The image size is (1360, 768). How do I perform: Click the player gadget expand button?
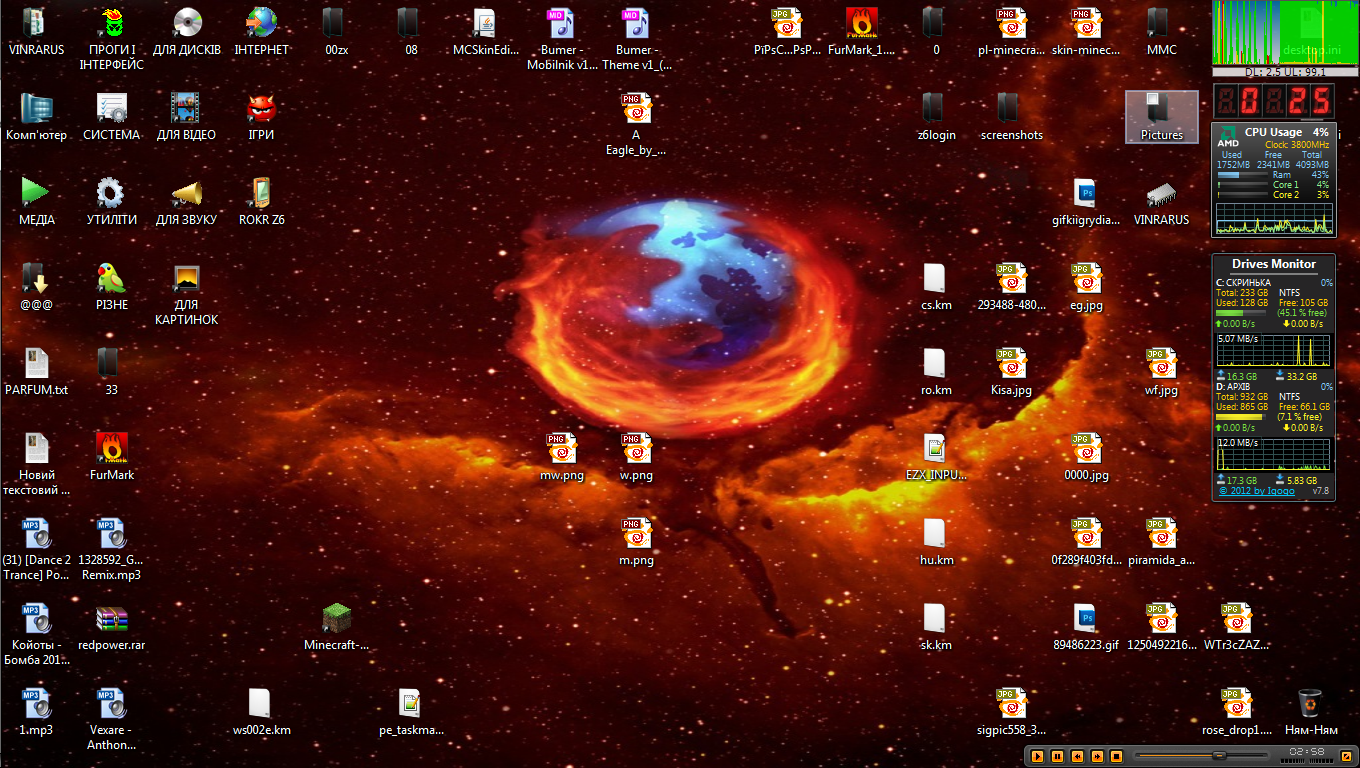tap(1346, 755)
